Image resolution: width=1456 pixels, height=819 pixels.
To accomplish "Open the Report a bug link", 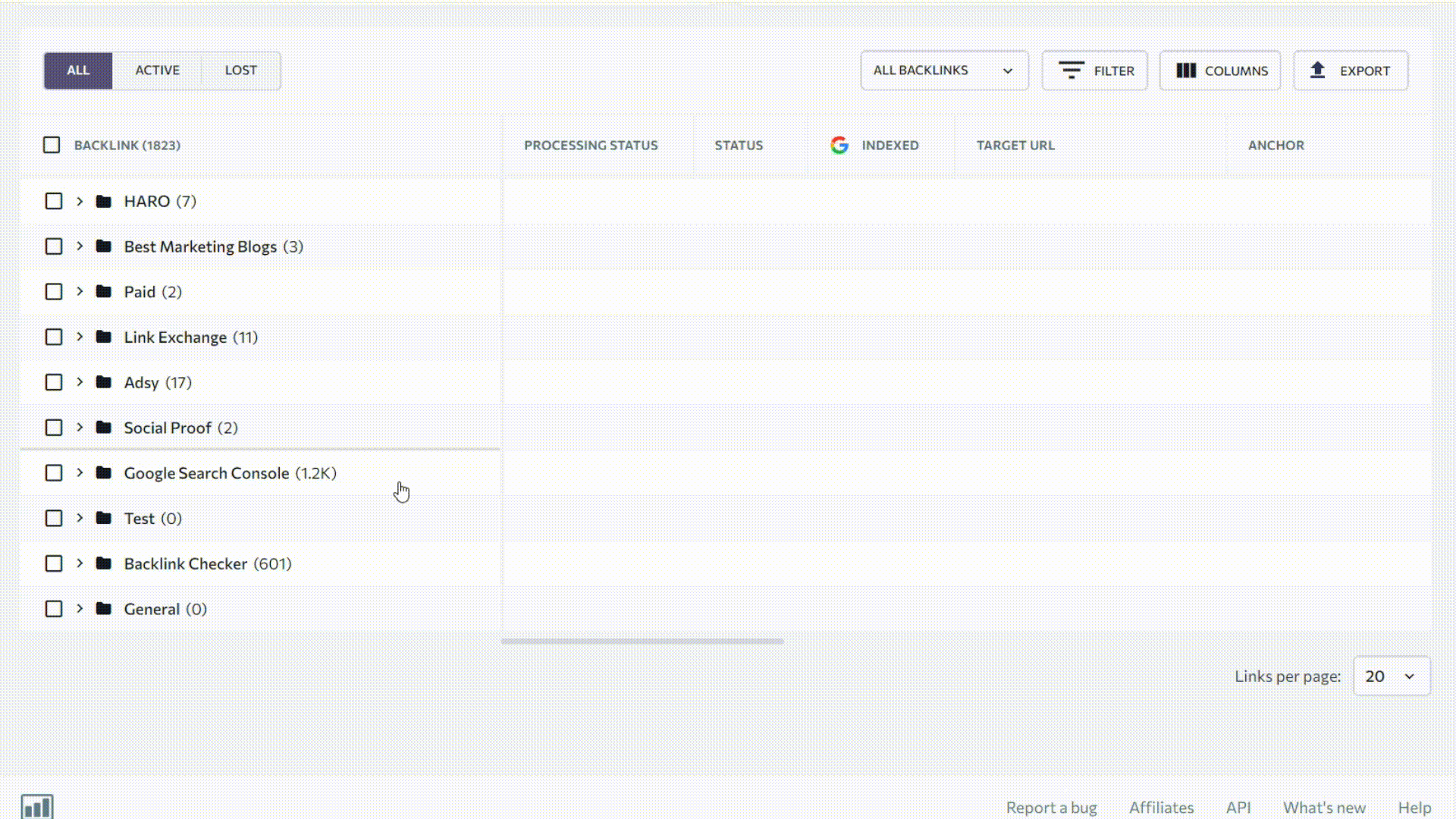I will click(1051, 808).
